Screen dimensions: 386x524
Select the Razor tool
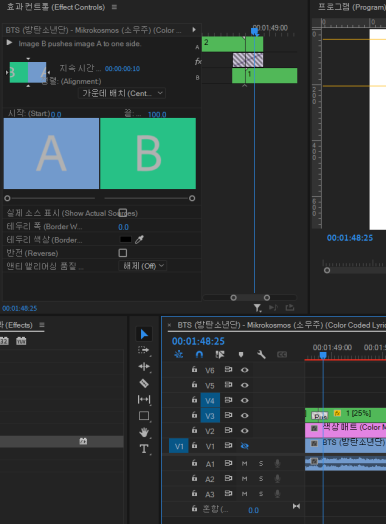(144, 383)
